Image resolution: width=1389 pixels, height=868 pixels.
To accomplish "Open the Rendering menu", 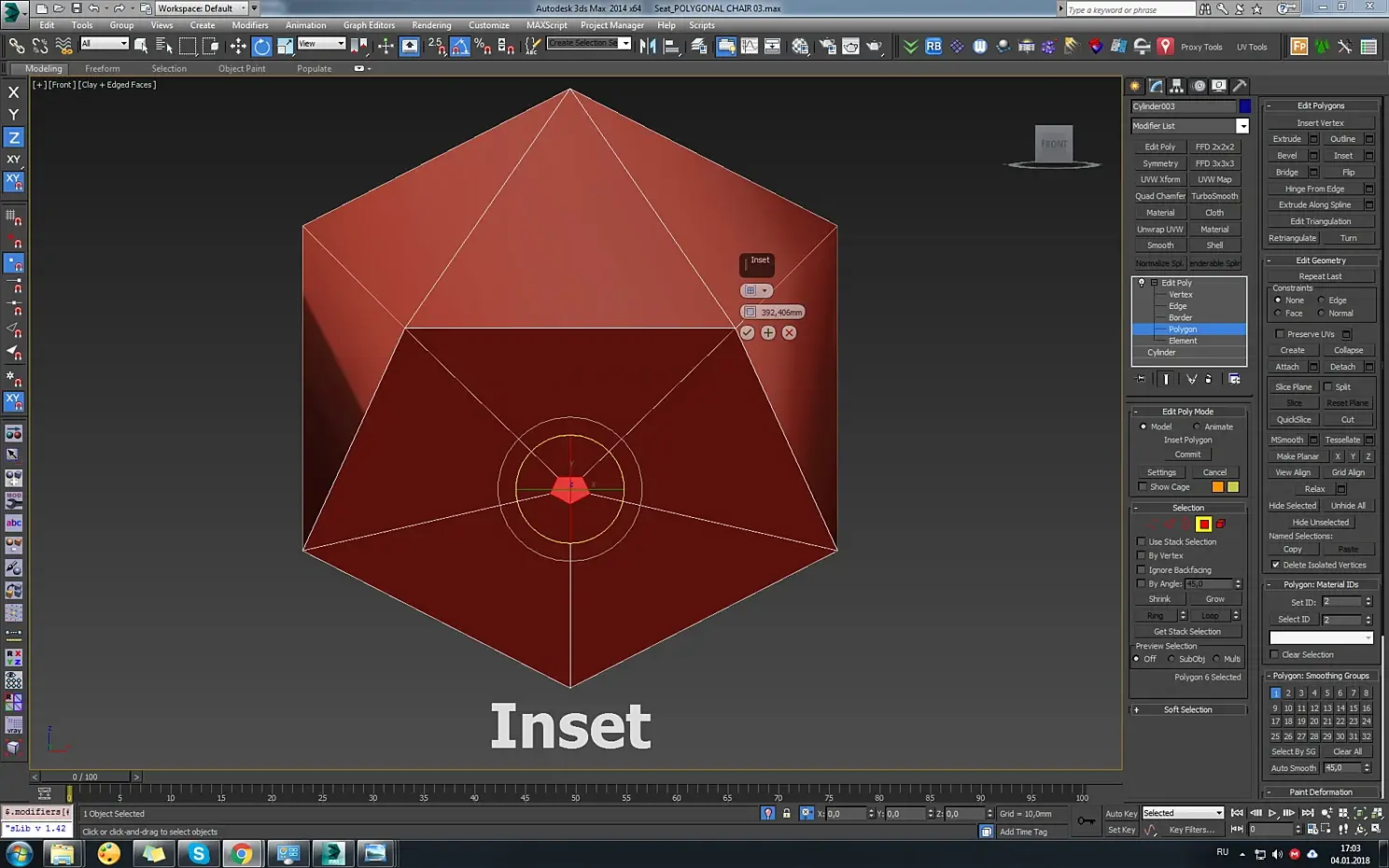I will (x=431, y=25).
